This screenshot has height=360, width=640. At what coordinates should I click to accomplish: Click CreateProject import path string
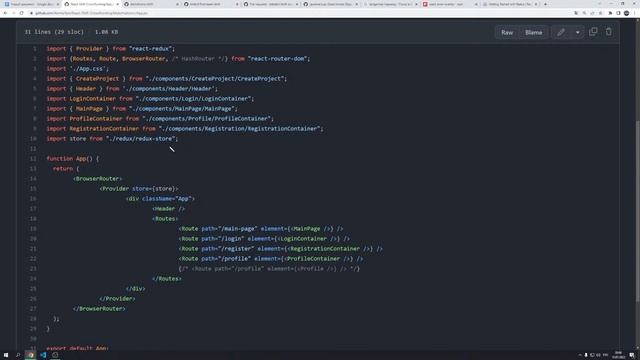coord(215,79)
